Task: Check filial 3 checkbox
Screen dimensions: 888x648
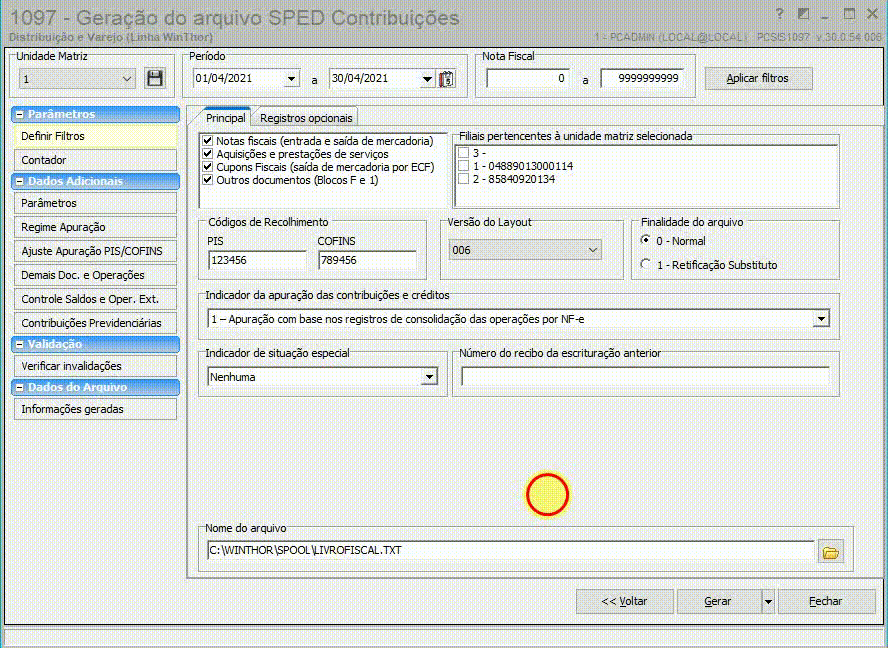Action: pos(464,152)
